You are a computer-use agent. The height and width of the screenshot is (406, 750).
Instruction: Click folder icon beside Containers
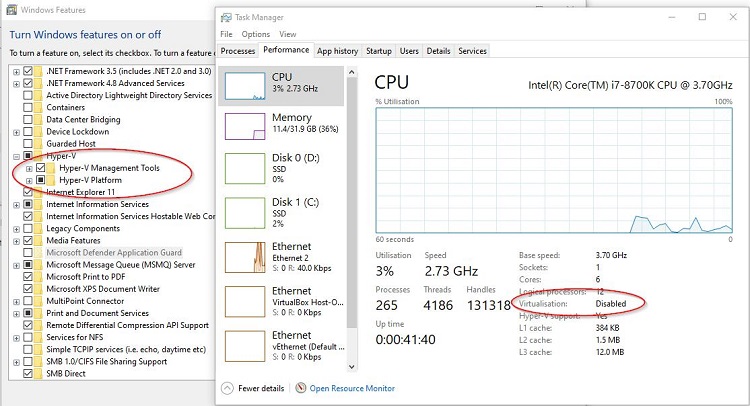pos(38,107)
